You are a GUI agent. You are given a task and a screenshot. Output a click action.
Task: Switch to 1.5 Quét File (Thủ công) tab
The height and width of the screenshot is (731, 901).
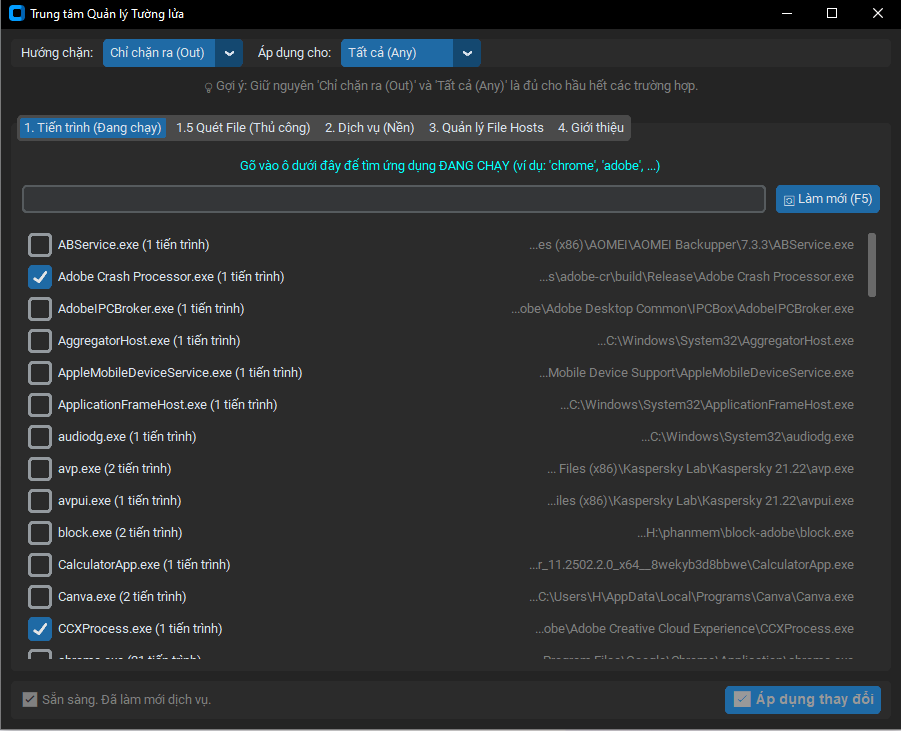pyautogui.click(x=243, y=128)
